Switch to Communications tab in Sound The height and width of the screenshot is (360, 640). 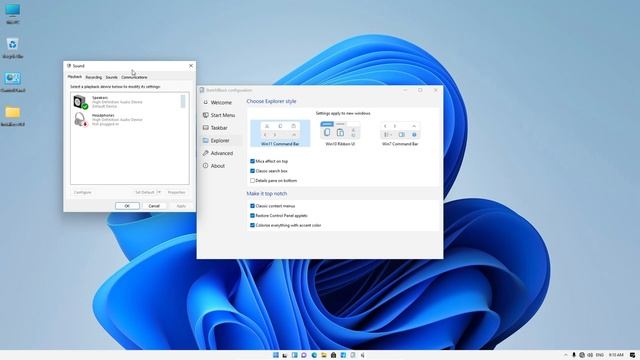pos(134,77)
